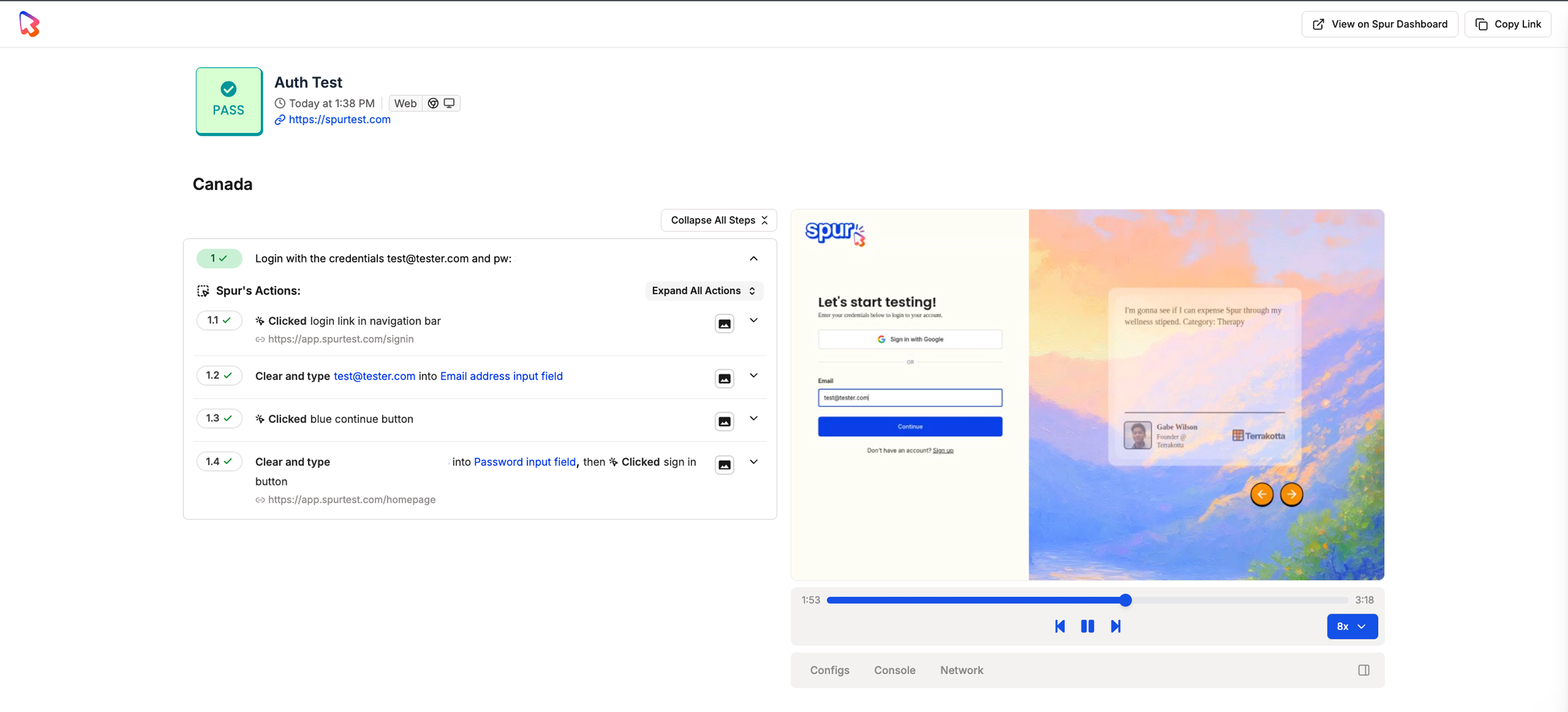1568x712 pixels.
Task: Show screenshot of step 1.3 click
Action: click(724, 421)
